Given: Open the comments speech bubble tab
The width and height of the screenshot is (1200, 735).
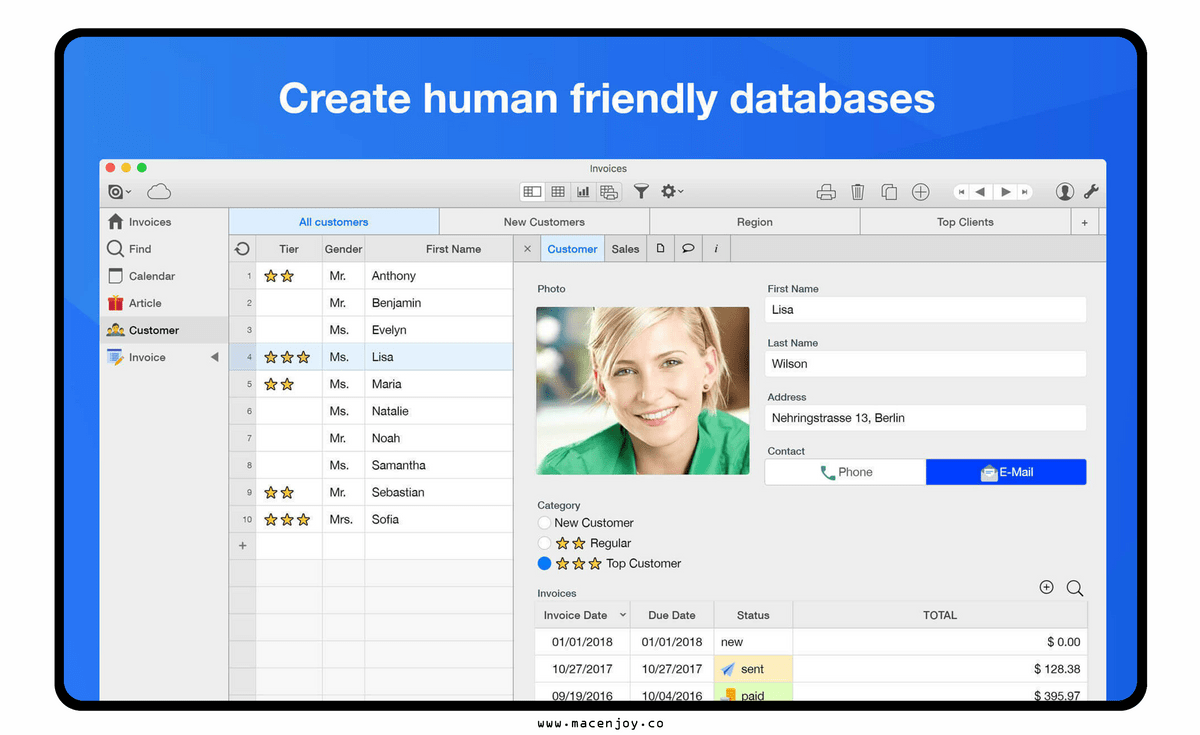Looking at the screenshot, I should click(x=688, y=249).
